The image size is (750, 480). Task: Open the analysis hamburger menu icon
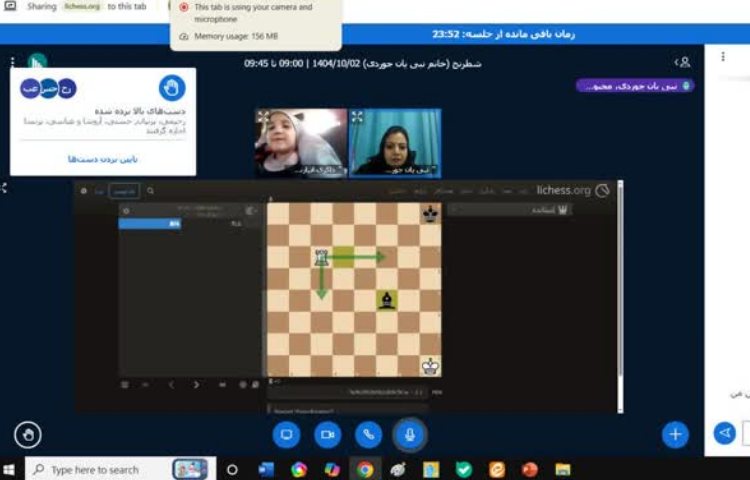[124, 384]
